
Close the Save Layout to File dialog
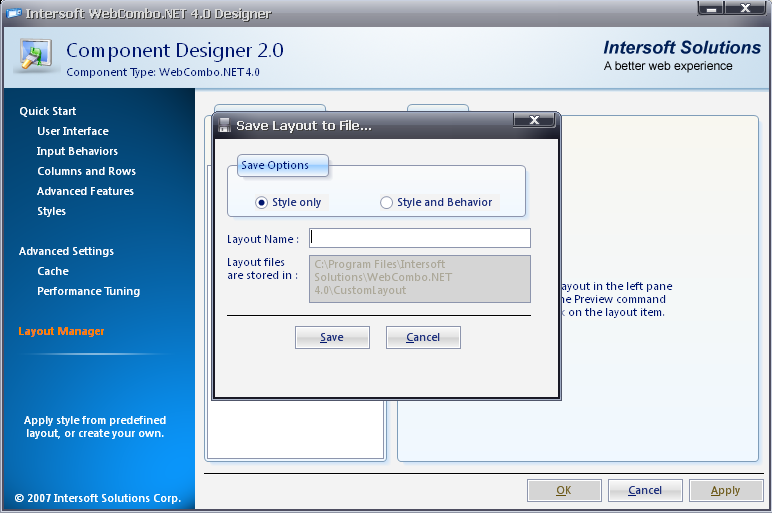[534, 120]
